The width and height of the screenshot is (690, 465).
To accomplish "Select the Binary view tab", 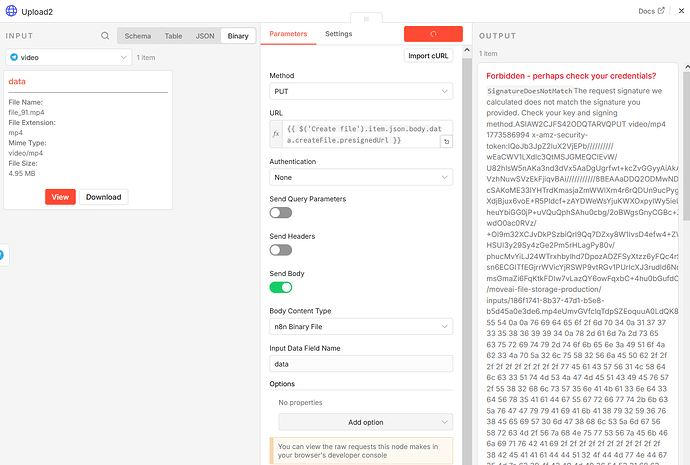I will pyautogui.click(x=238, y=36).
